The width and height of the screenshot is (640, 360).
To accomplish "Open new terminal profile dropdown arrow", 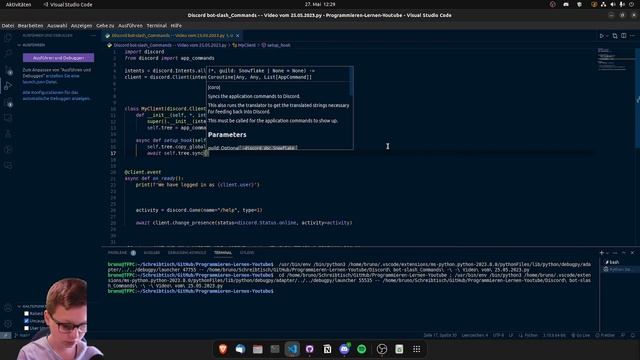I will [x=607, y=253].
